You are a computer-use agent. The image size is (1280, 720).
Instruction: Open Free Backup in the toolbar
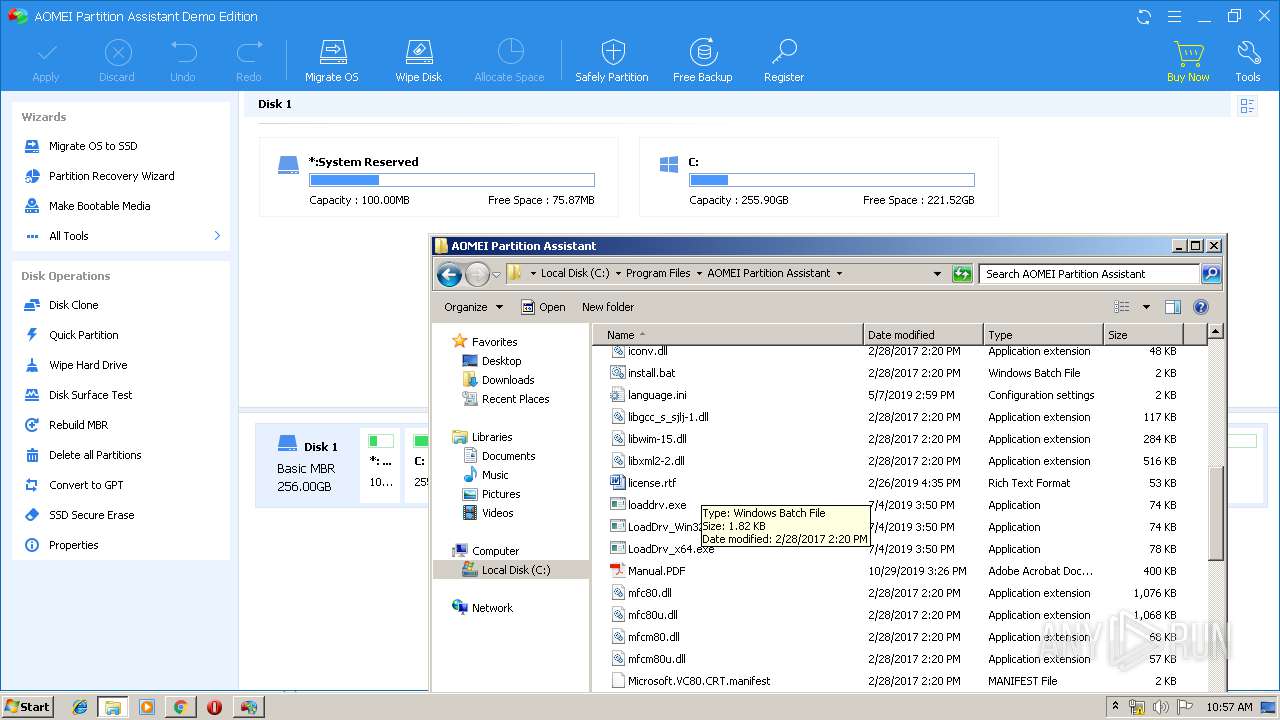tap(702, 61)
